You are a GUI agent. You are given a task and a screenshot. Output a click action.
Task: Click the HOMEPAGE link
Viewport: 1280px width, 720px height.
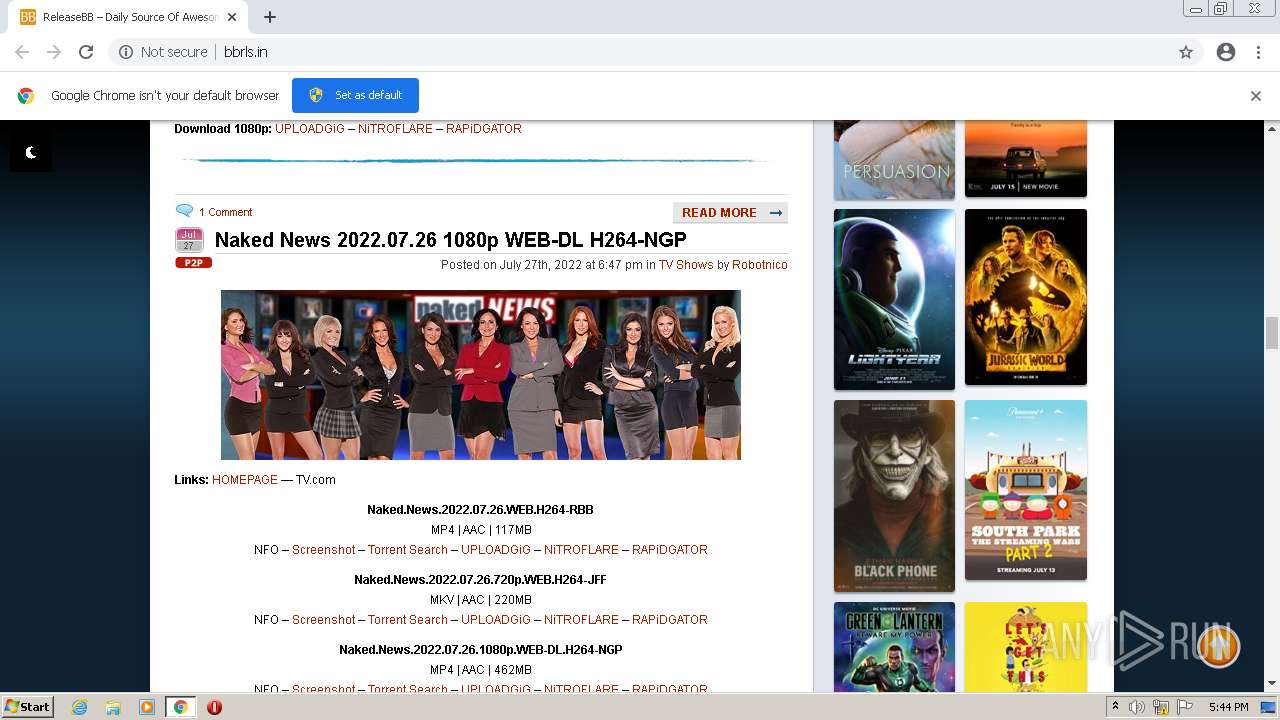point(245,480)
